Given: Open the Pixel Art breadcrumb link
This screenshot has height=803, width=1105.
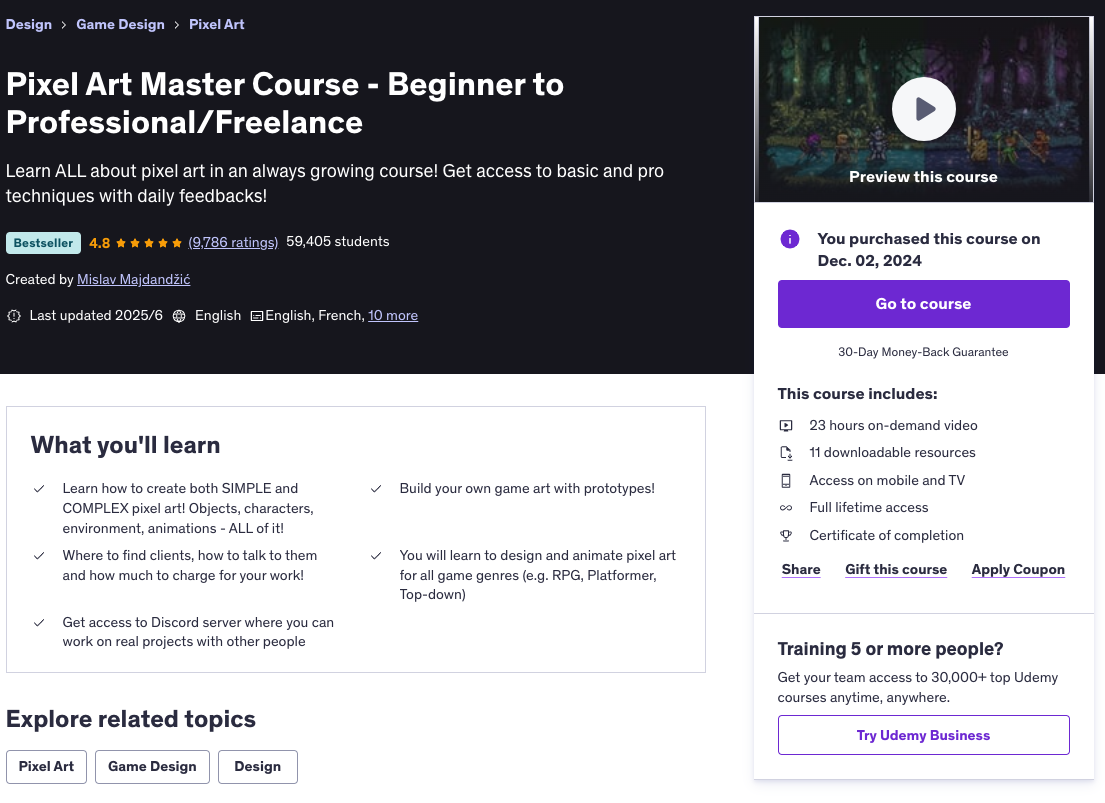Looking at the screenshot, I should click(x=216, y=24).
